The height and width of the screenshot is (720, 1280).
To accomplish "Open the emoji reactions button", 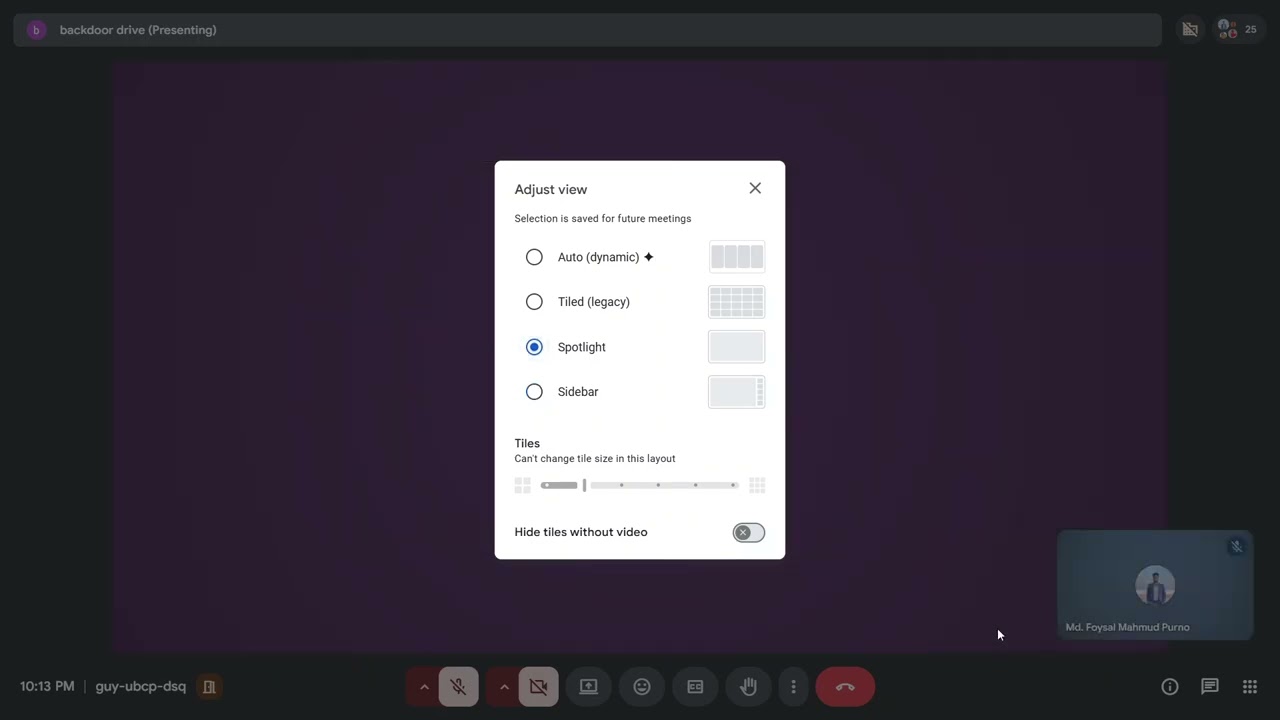I will (642, 687).
